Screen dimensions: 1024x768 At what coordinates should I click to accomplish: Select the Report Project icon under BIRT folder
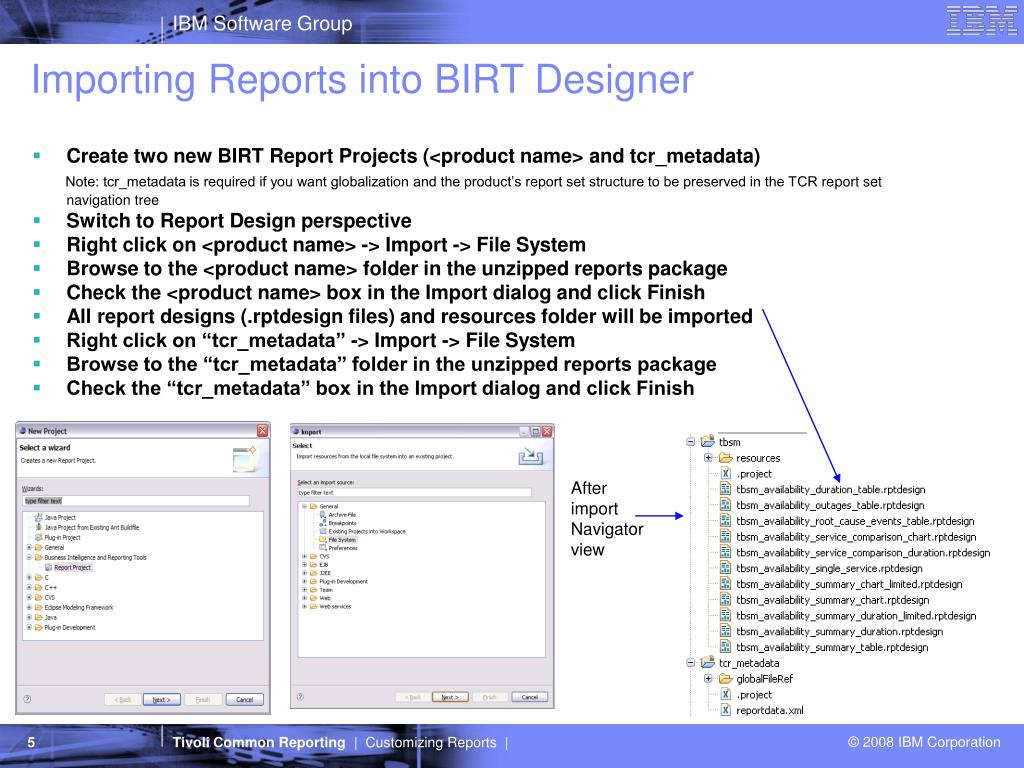click(x=48, y=568)
